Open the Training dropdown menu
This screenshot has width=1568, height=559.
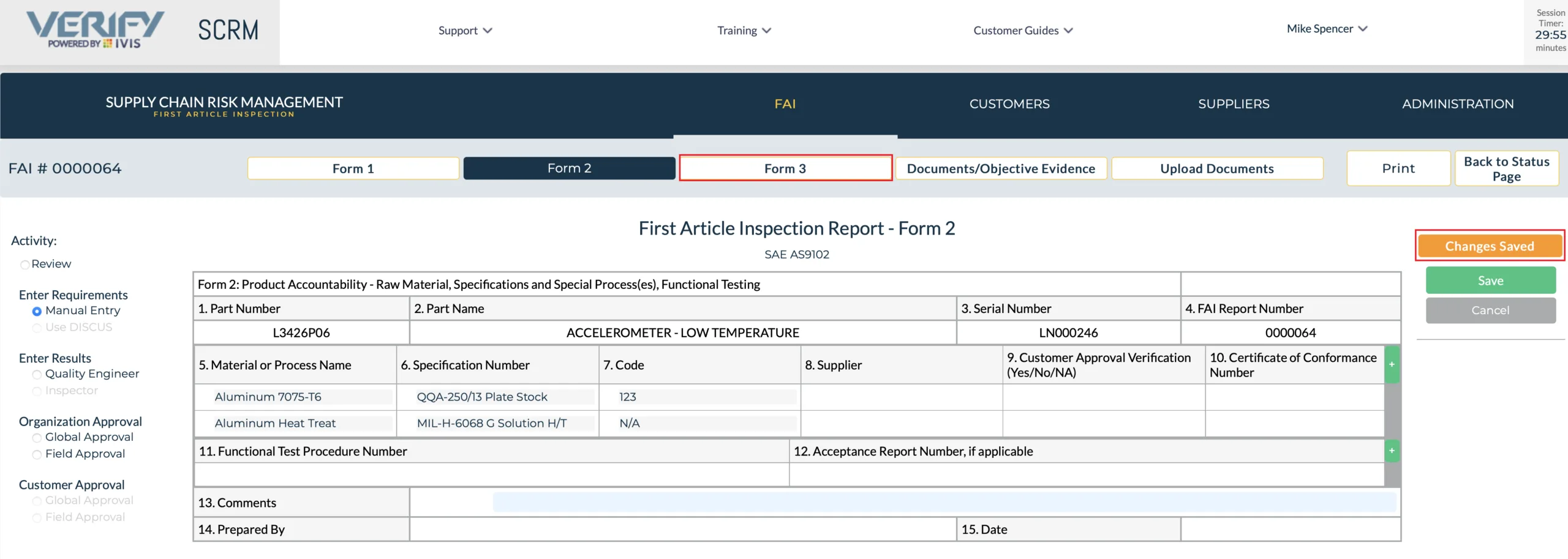[x=744, y=31]
